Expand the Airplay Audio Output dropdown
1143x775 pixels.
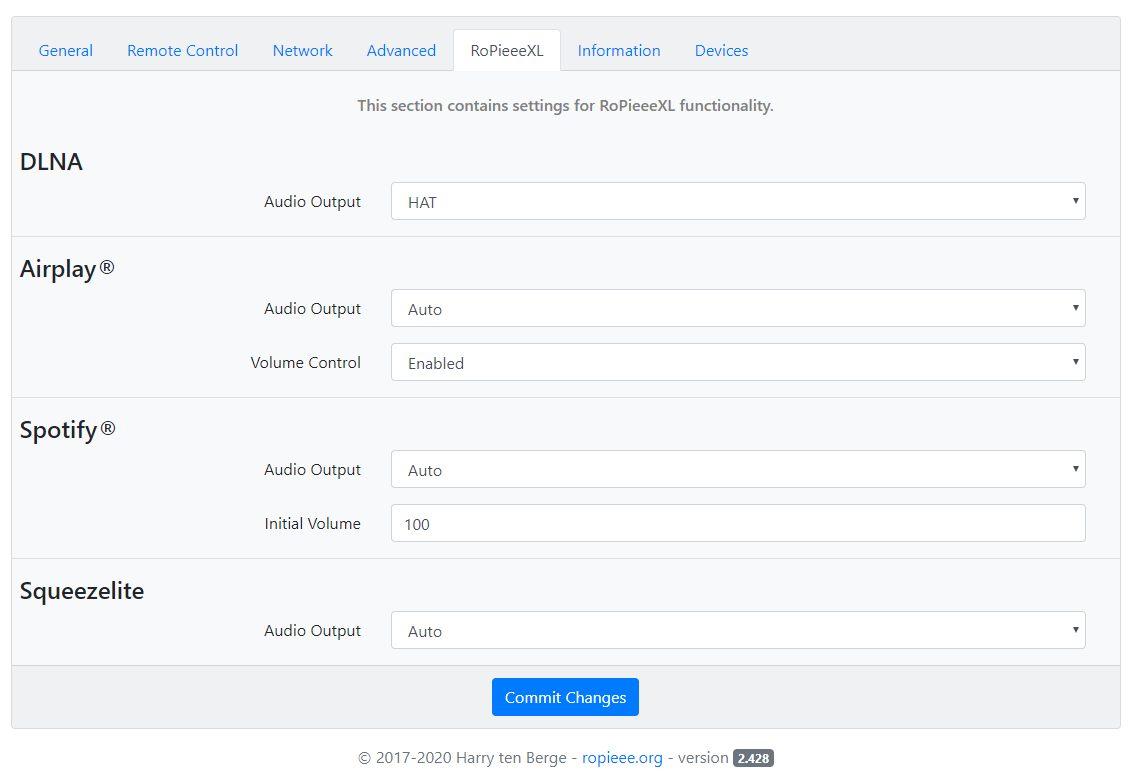point(737,309)
